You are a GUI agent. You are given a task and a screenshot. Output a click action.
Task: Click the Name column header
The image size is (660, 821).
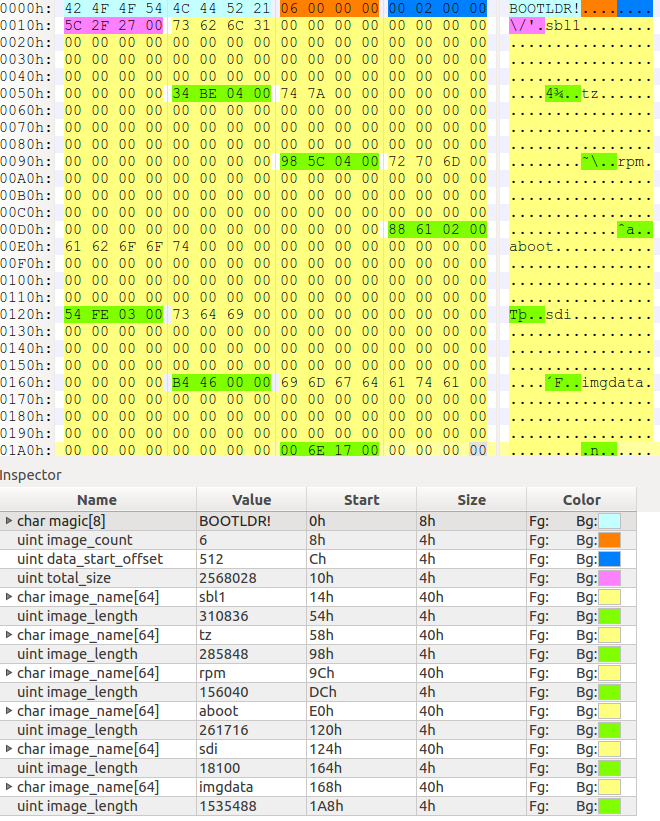coord(98,500)
